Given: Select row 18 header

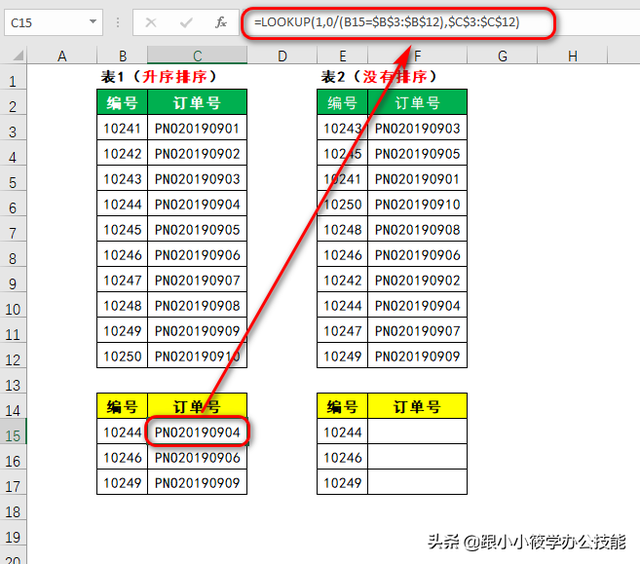Looking at the screenshot, I should [13, 507].
